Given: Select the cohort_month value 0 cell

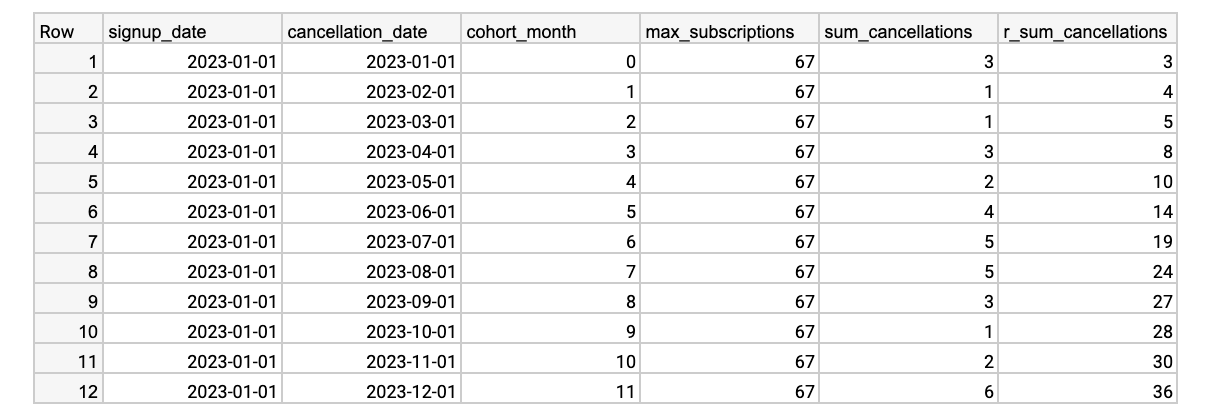Looking at the screenshot, I should pyautogui.click(x=550, y=62).
